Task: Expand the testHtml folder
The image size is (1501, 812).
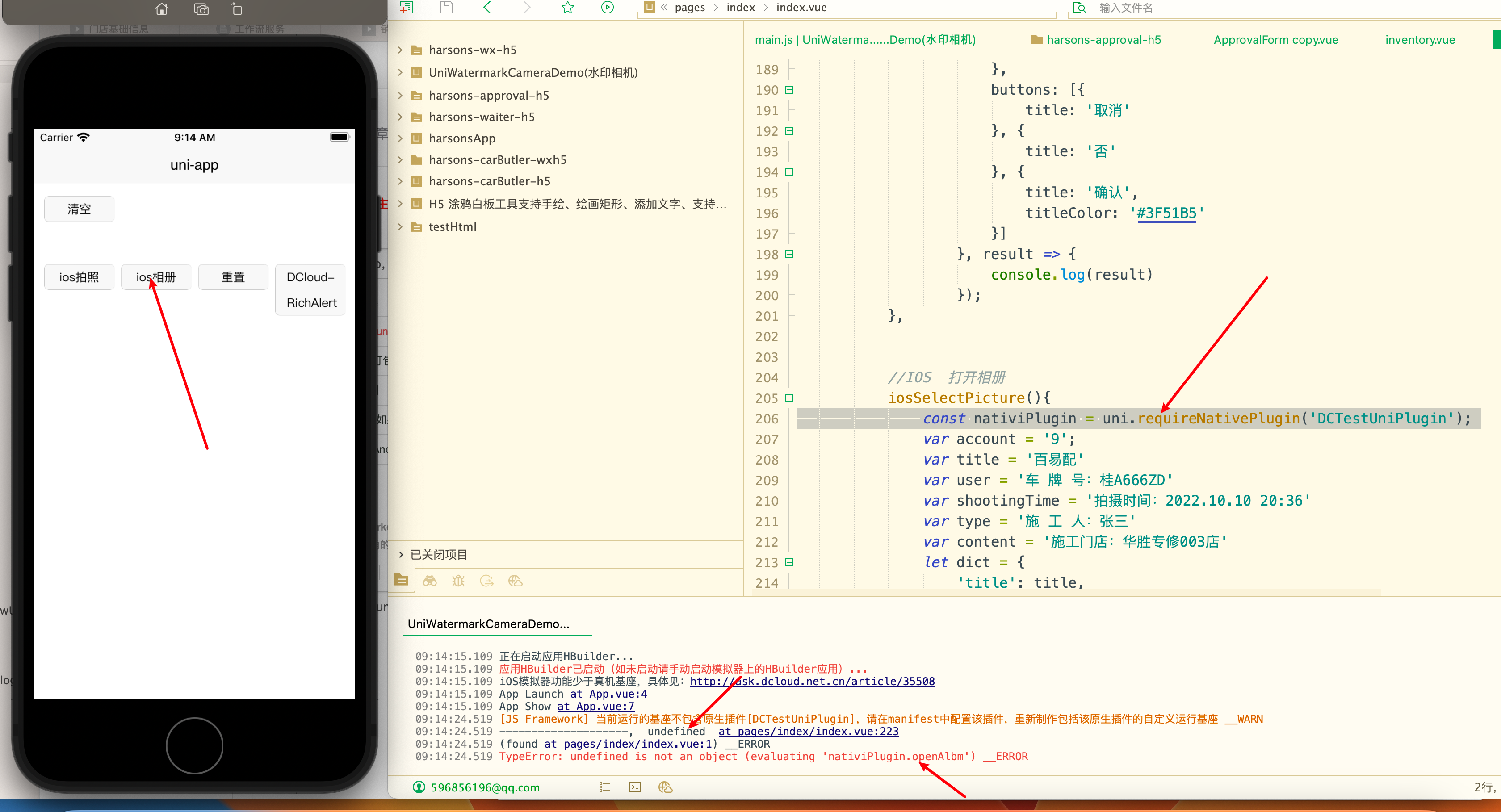Action: click(400, 227)
